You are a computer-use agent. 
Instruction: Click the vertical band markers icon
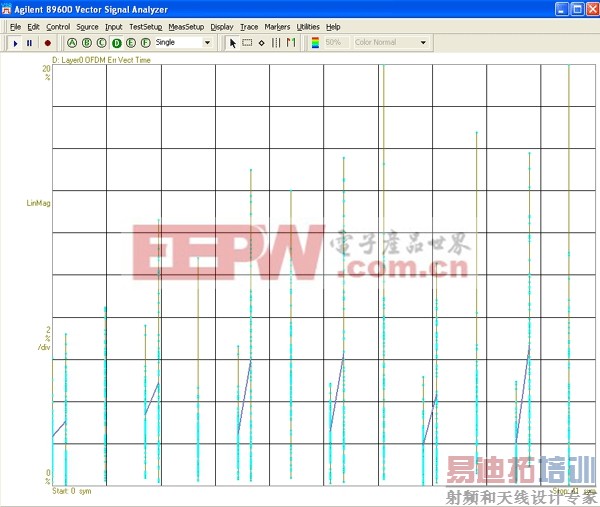[276, 43]
